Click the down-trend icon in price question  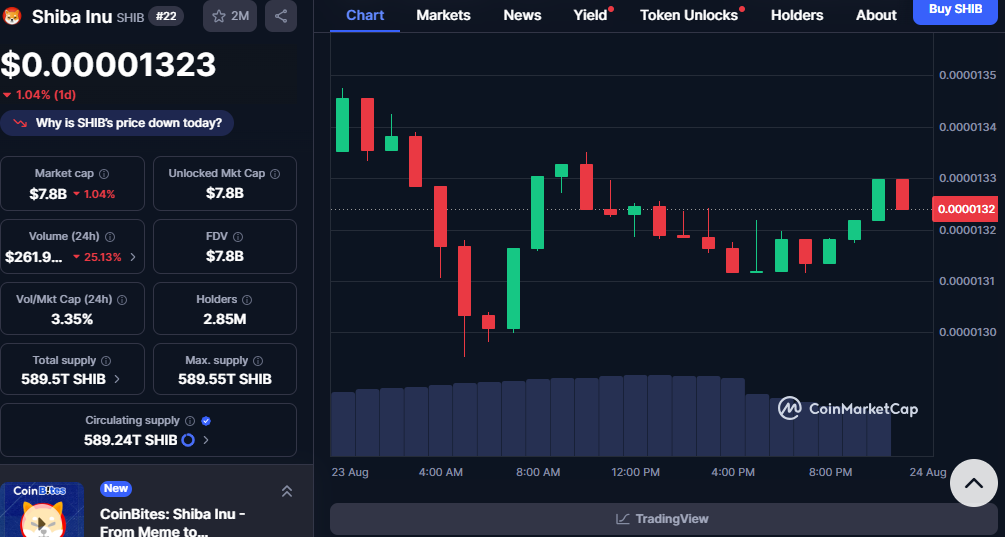(20, 123)
